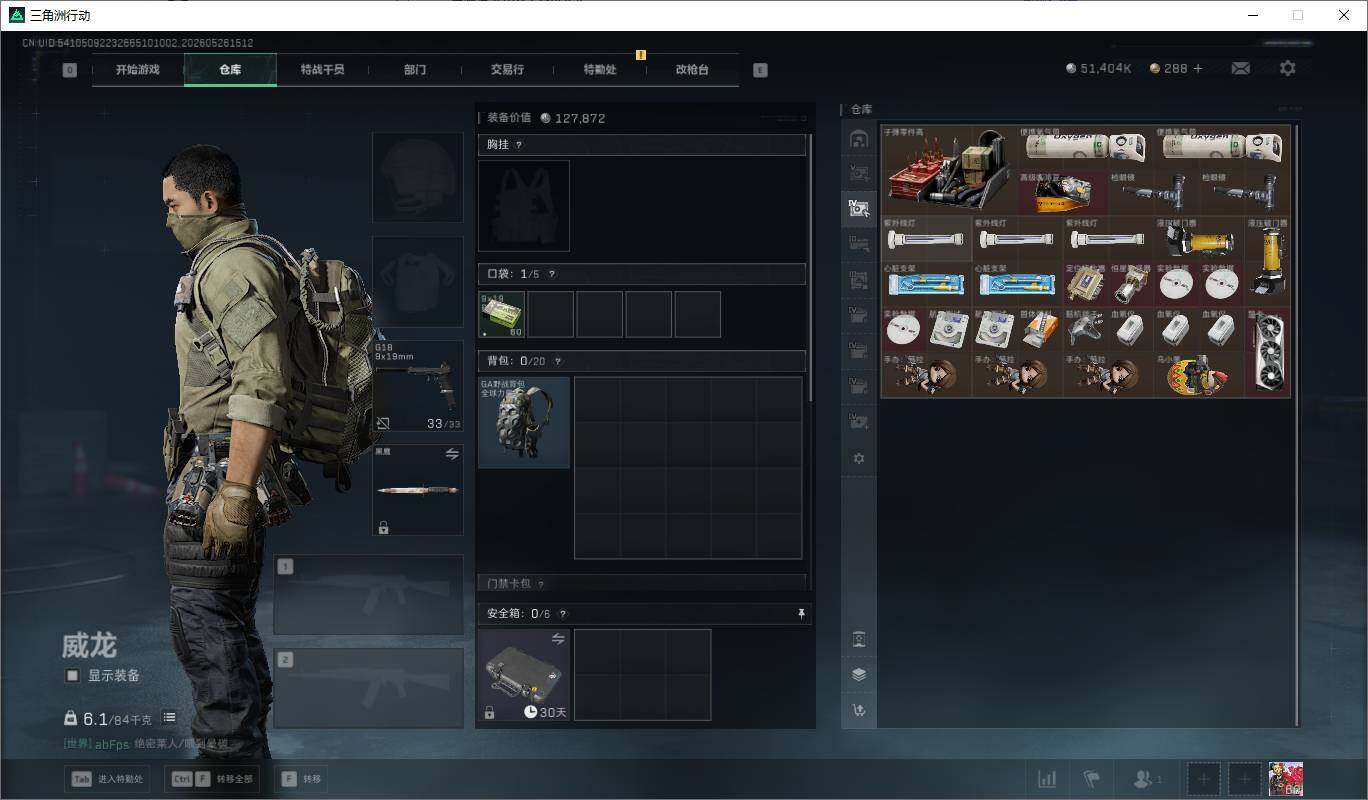Select the 9x19 ammo stack in pockets
This screenshot has height=800, width=1368.
tap(501, 314)
